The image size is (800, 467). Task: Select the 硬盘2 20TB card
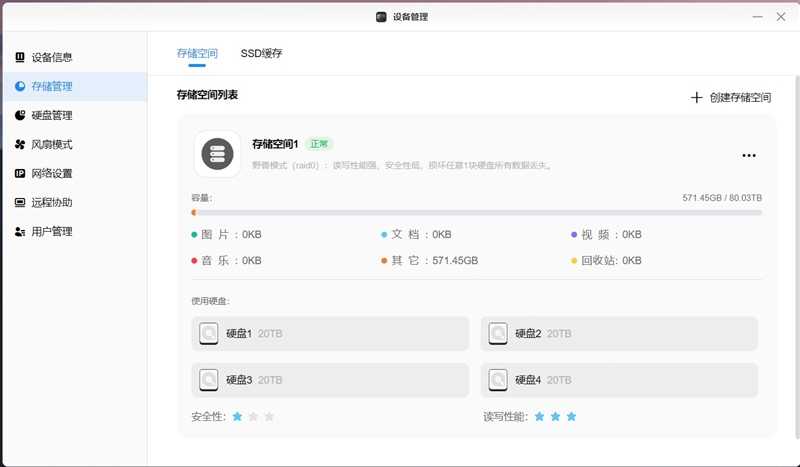click(x=619, y=334)
